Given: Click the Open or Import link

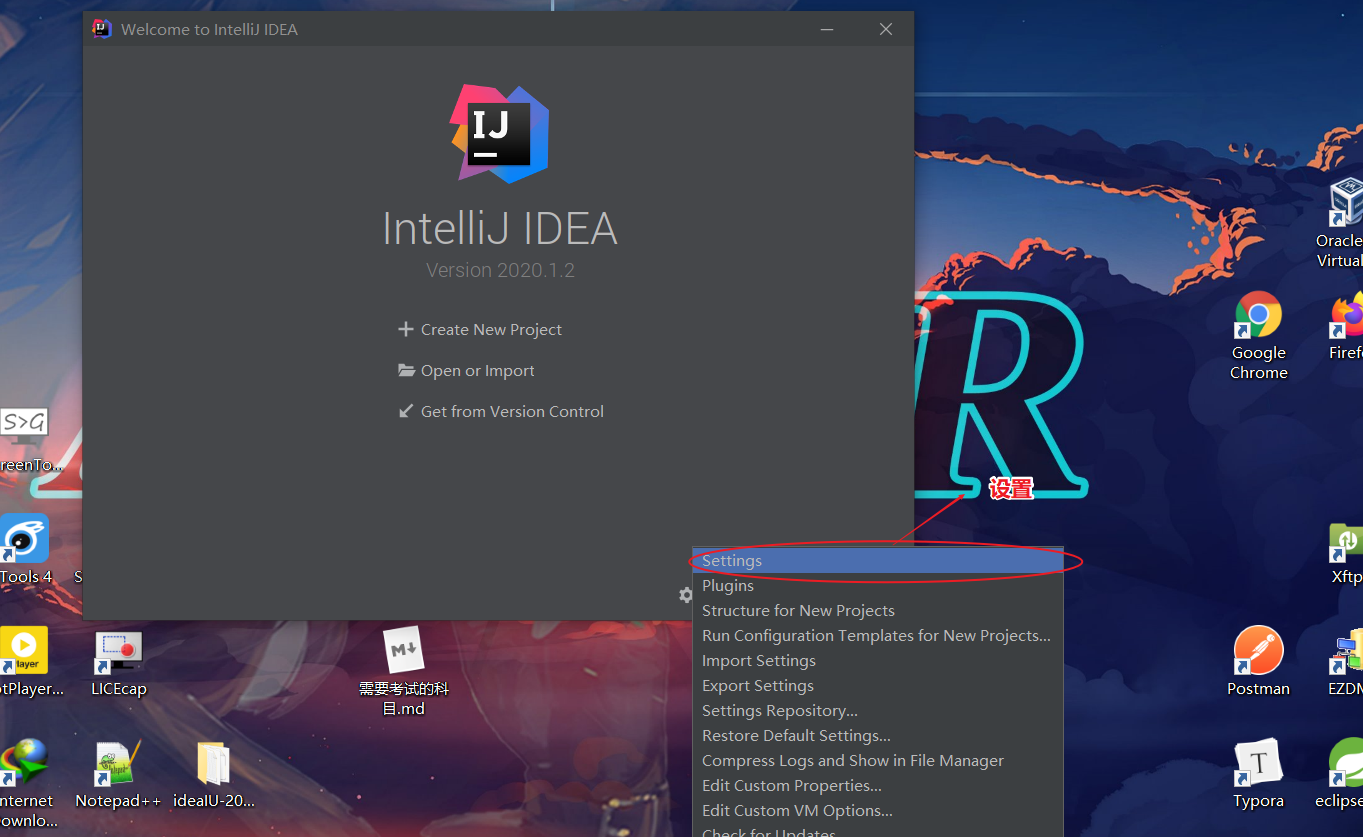Looking at the screenshot, I should pos(477,371).
